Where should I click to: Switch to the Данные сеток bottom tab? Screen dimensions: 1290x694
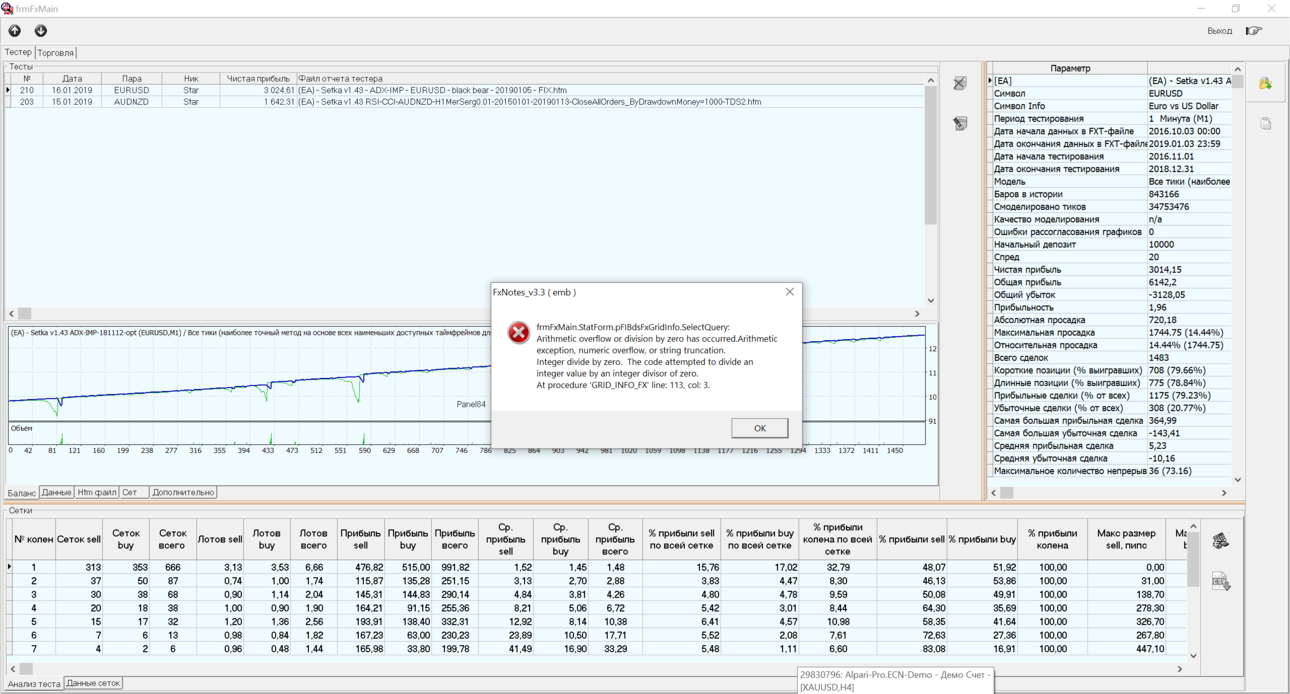tap(93, 683)
